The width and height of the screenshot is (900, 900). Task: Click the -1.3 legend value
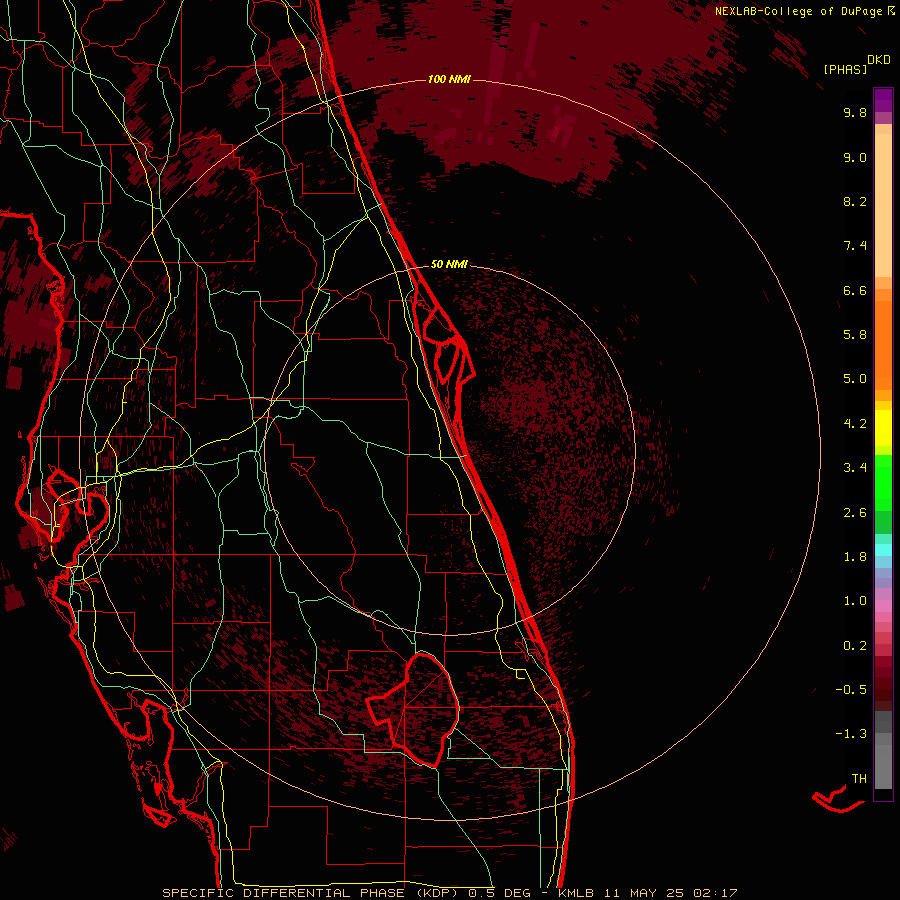click(851, 735)
